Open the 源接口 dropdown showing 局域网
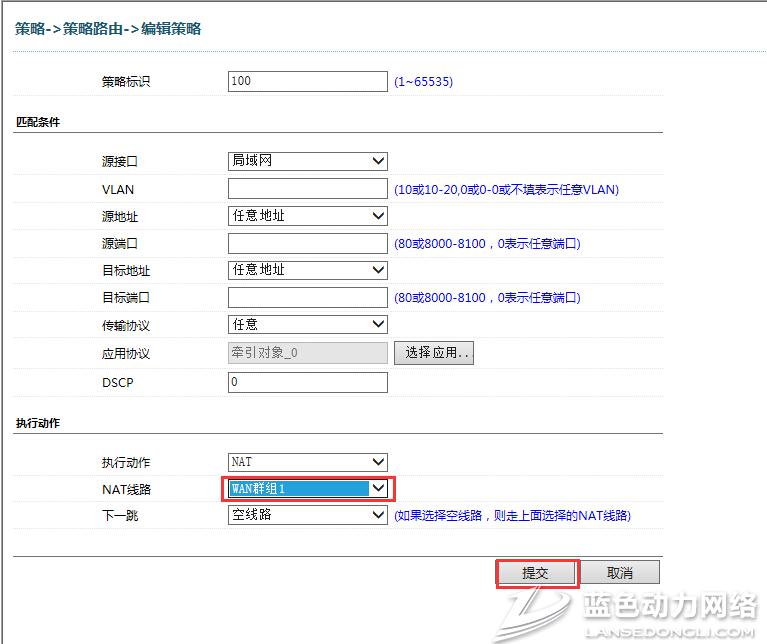 click(x=307, y=161)
